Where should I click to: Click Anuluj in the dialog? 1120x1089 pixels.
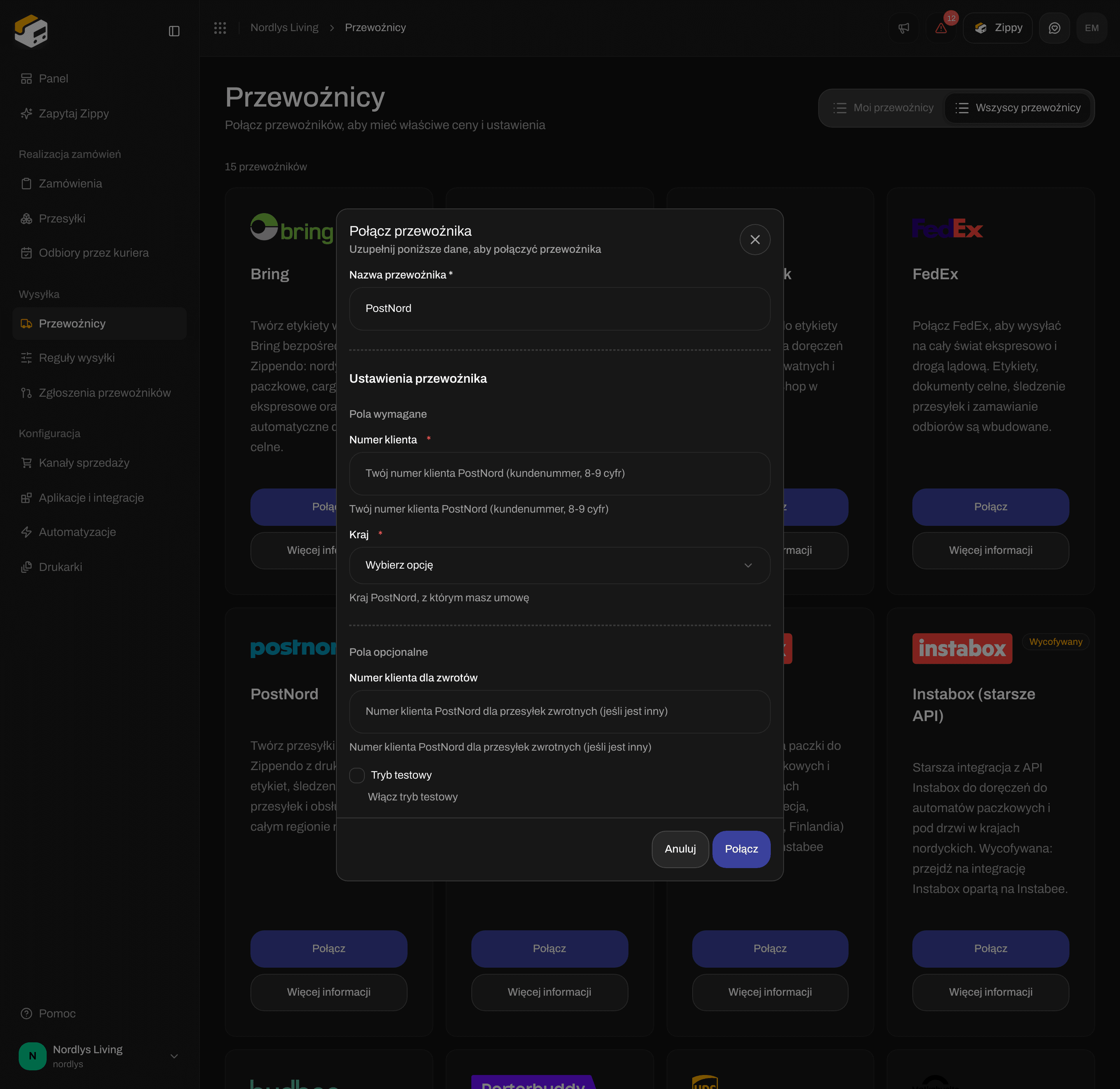[x=680, y=849]
